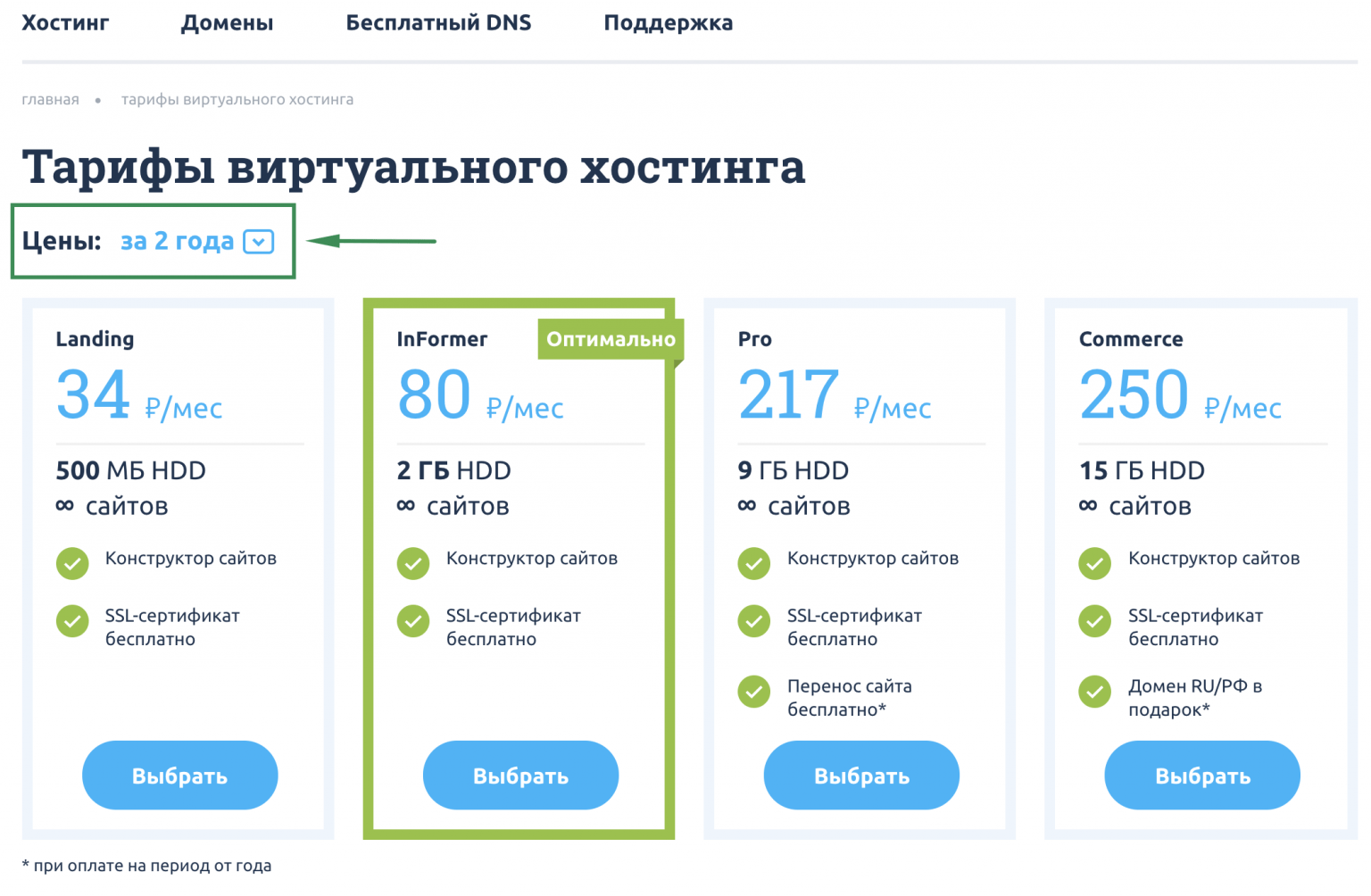
Task: Click Перенос сайта бесплатно feature text
Action: click(849, 698)
